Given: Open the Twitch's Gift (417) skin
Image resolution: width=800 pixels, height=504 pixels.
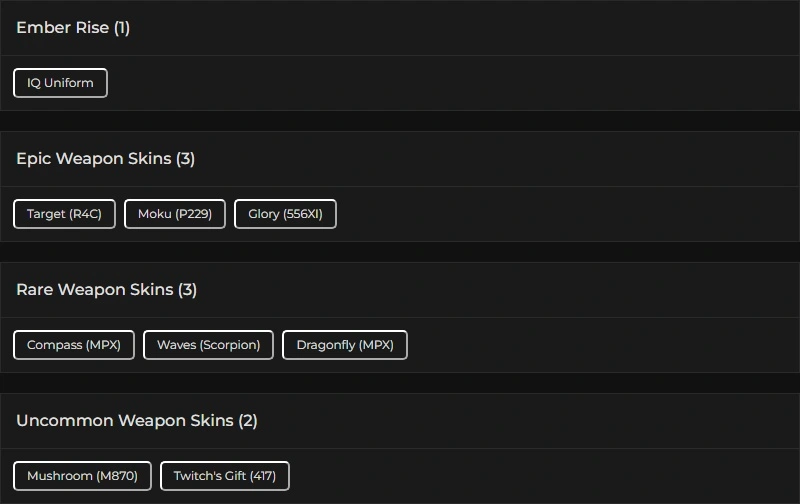Looking at the screenshot, I should point(225,476).
